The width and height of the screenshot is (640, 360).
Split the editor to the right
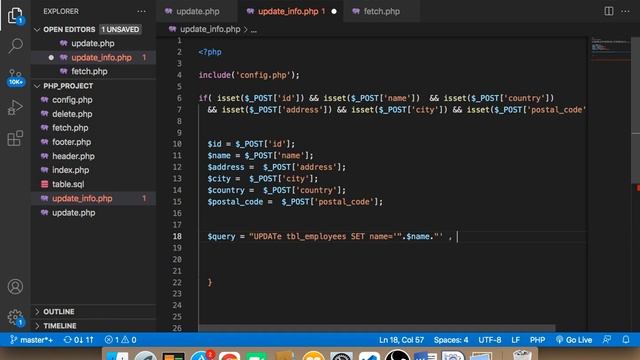click(609, 11)
